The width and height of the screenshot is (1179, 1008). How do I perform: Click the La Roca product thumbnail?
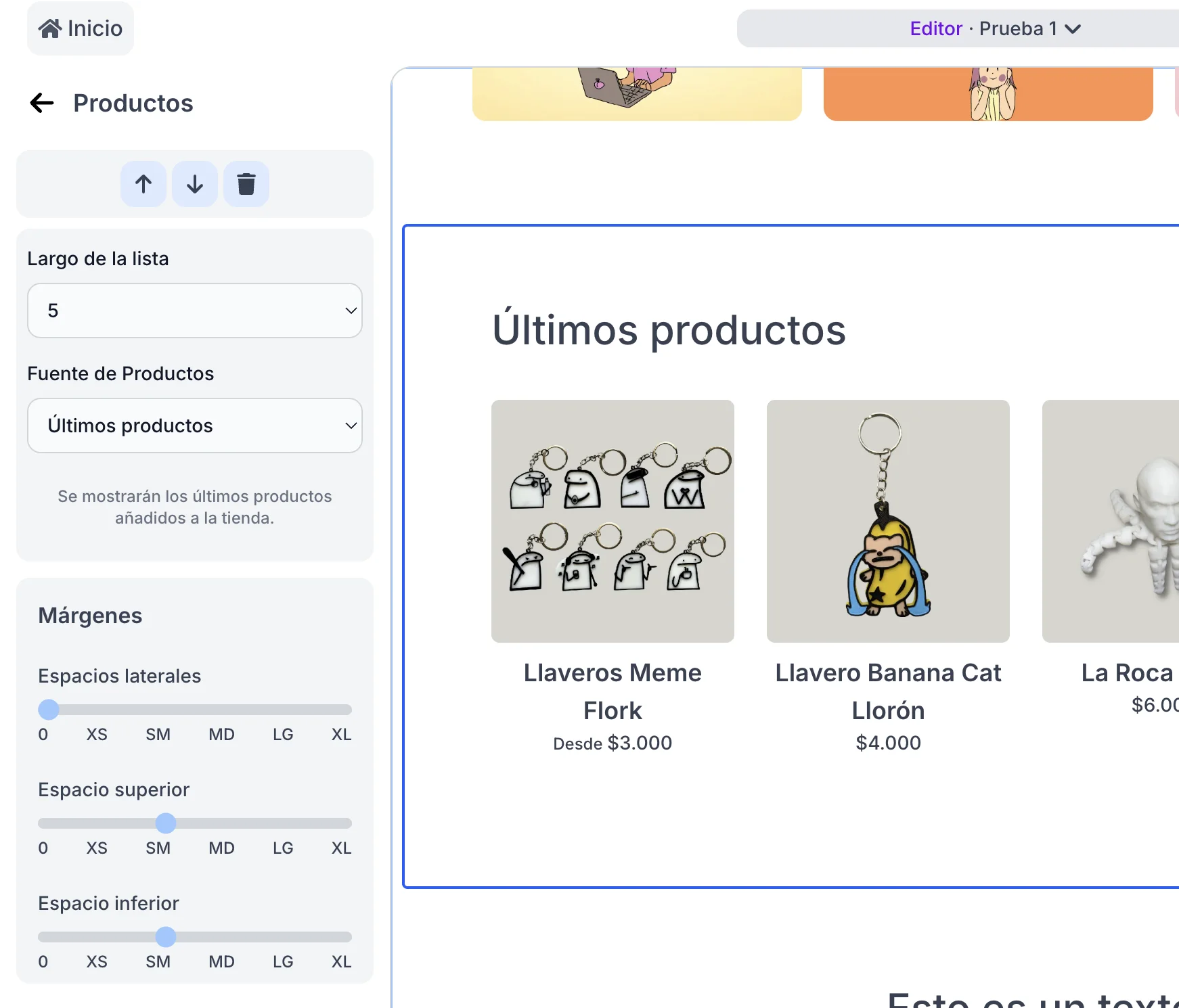click(x=1111, y=521)
